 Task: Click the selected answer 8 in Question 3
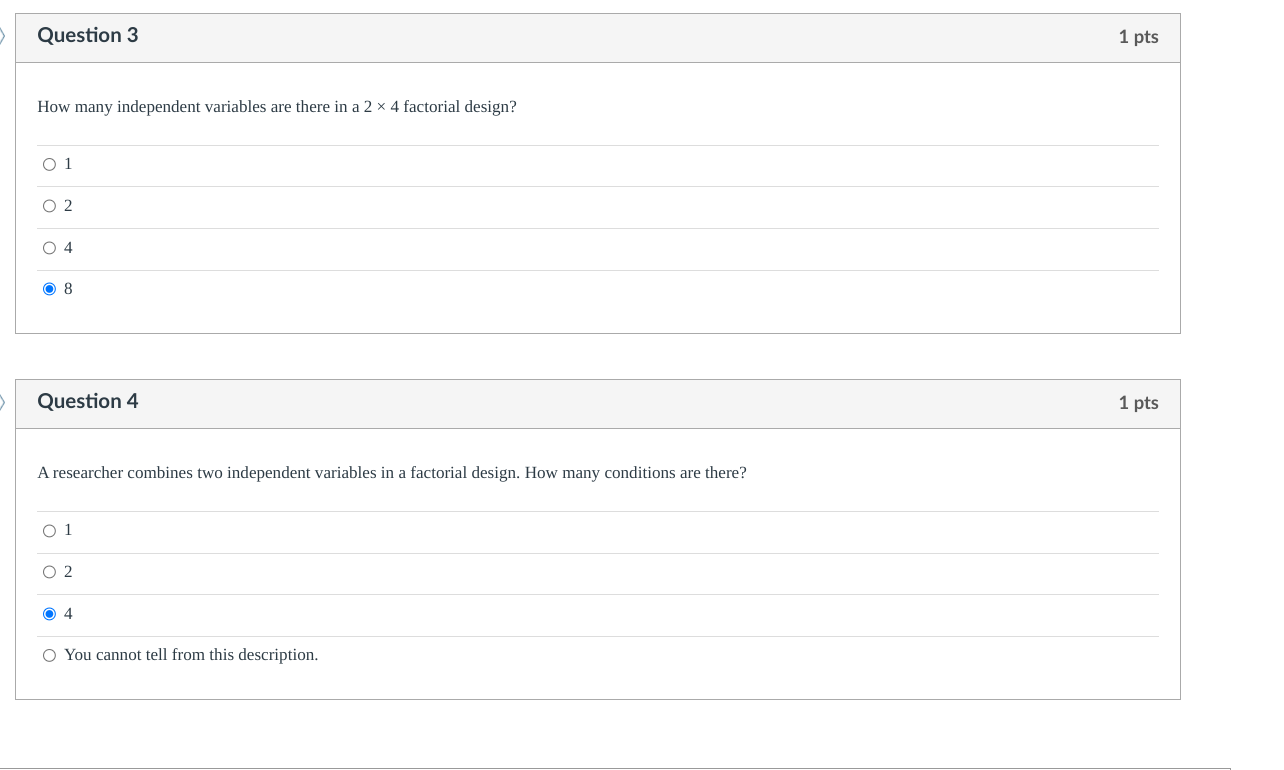coord(49,289)
